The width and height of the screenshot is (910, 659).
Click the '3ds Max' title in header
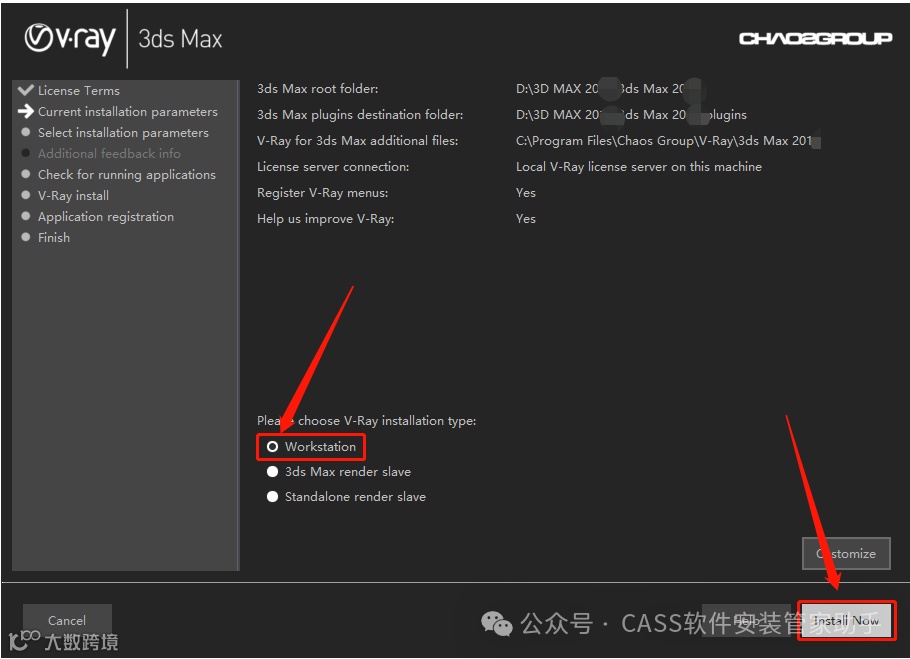click(180, 39)
